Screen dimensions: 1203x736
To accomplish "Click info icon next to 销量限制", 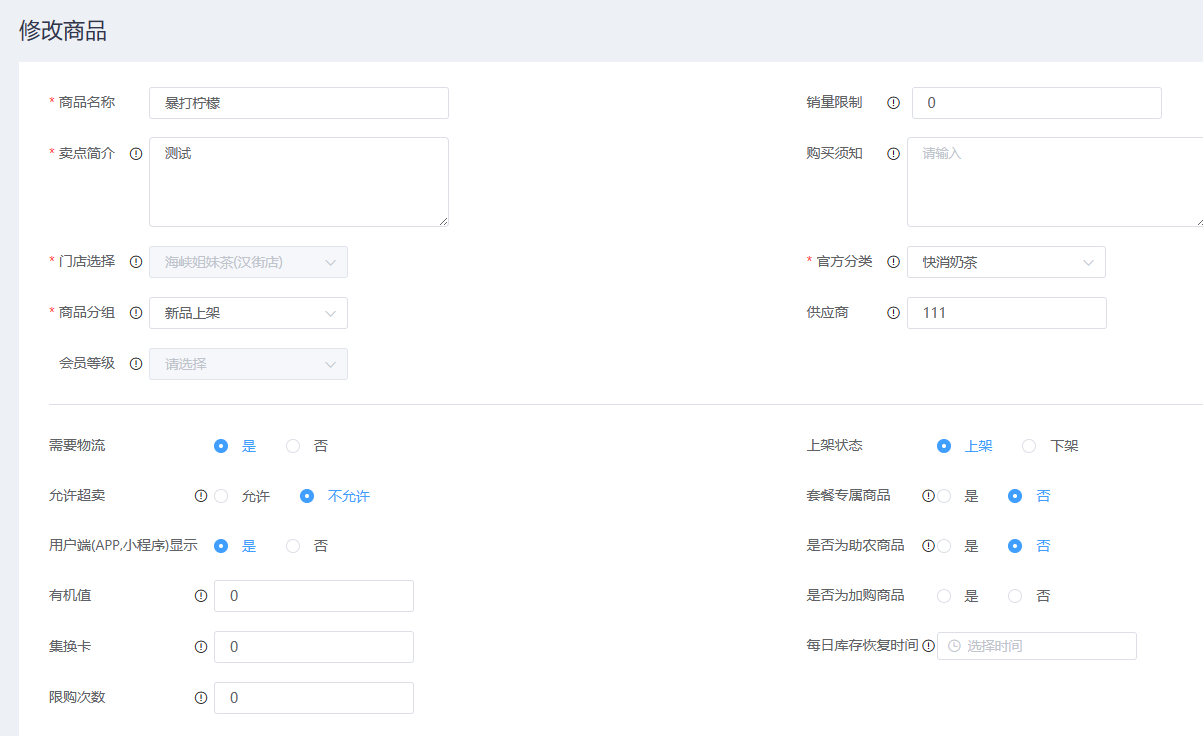I will [893, 103].
